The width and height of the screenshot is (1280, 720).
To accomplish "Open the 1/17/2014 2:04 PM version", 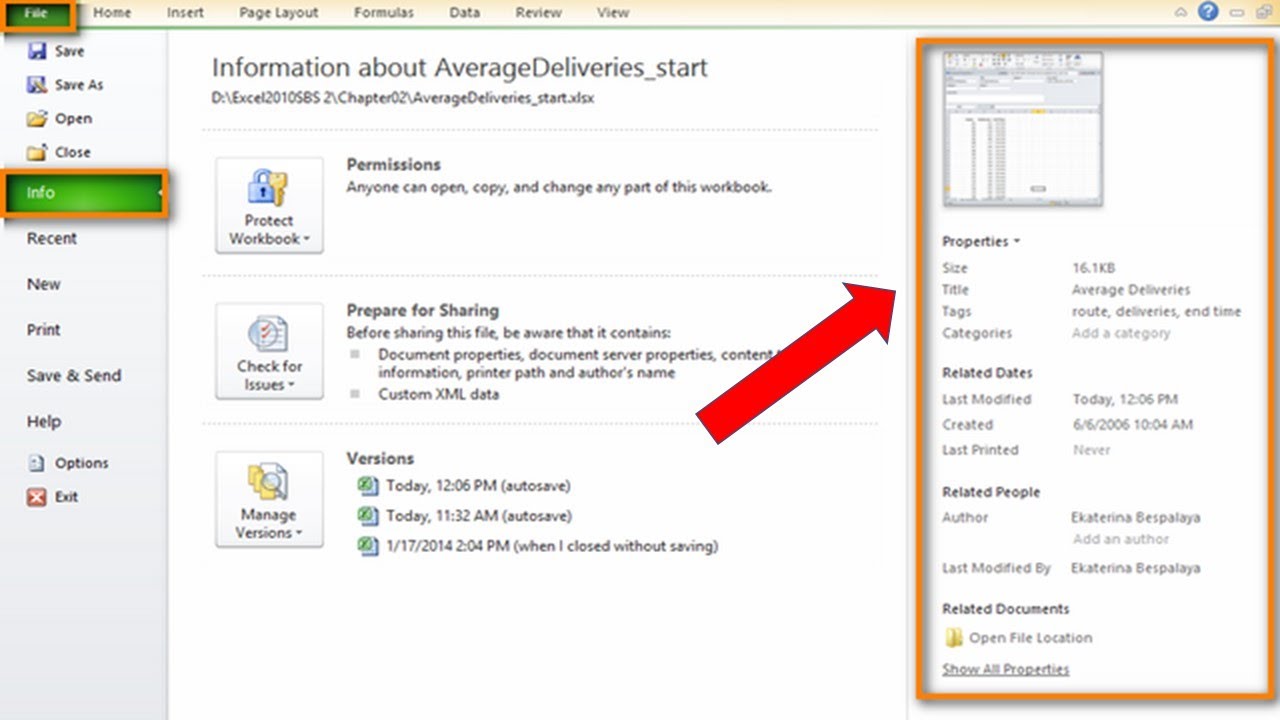I will [x=552, y=546].
